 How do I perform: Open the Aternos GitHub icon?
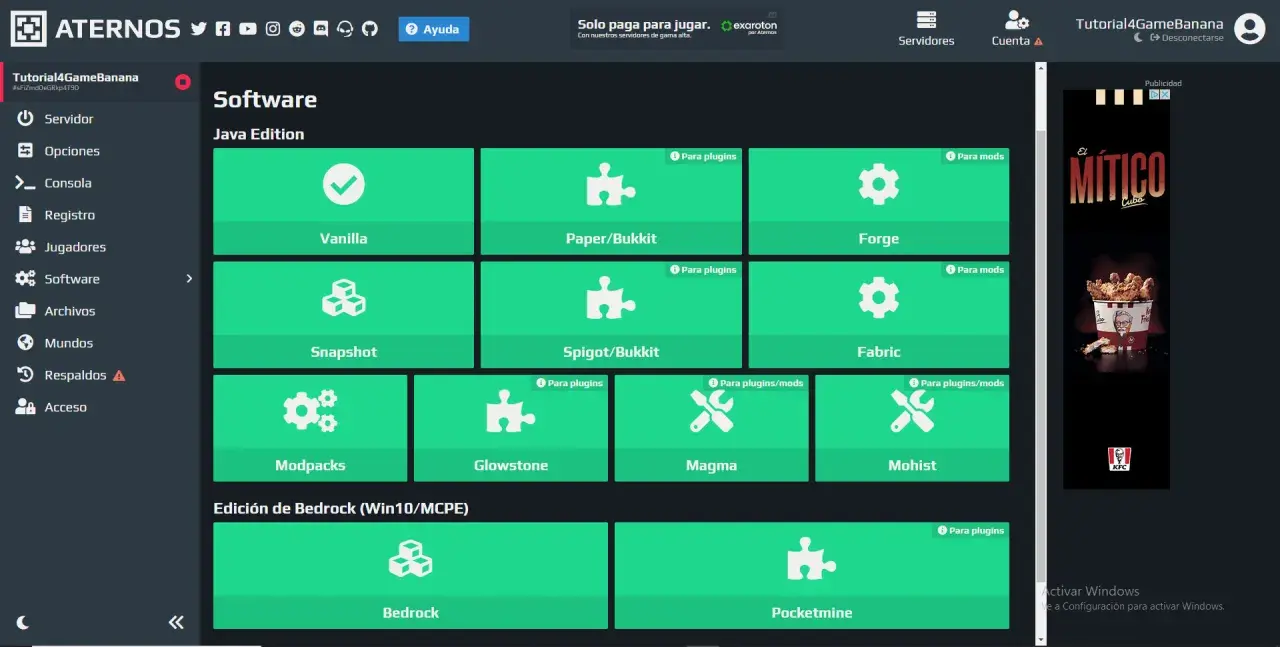pos(370,29)
